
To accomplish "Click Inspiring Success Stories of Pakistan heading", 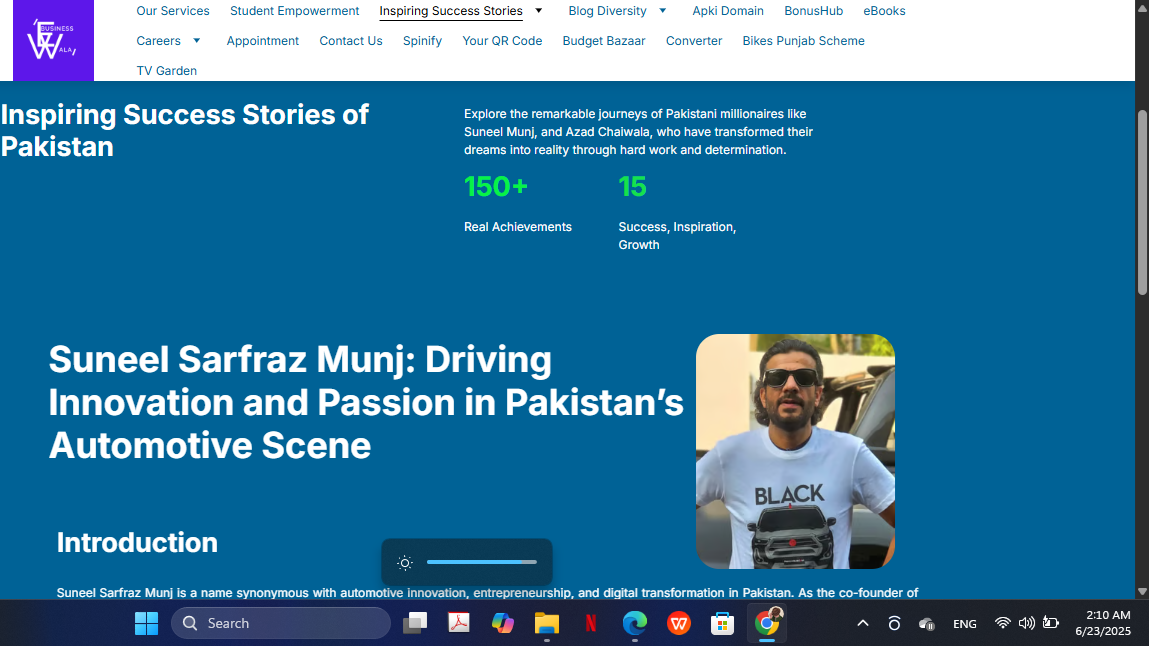I will click(185, 130).
